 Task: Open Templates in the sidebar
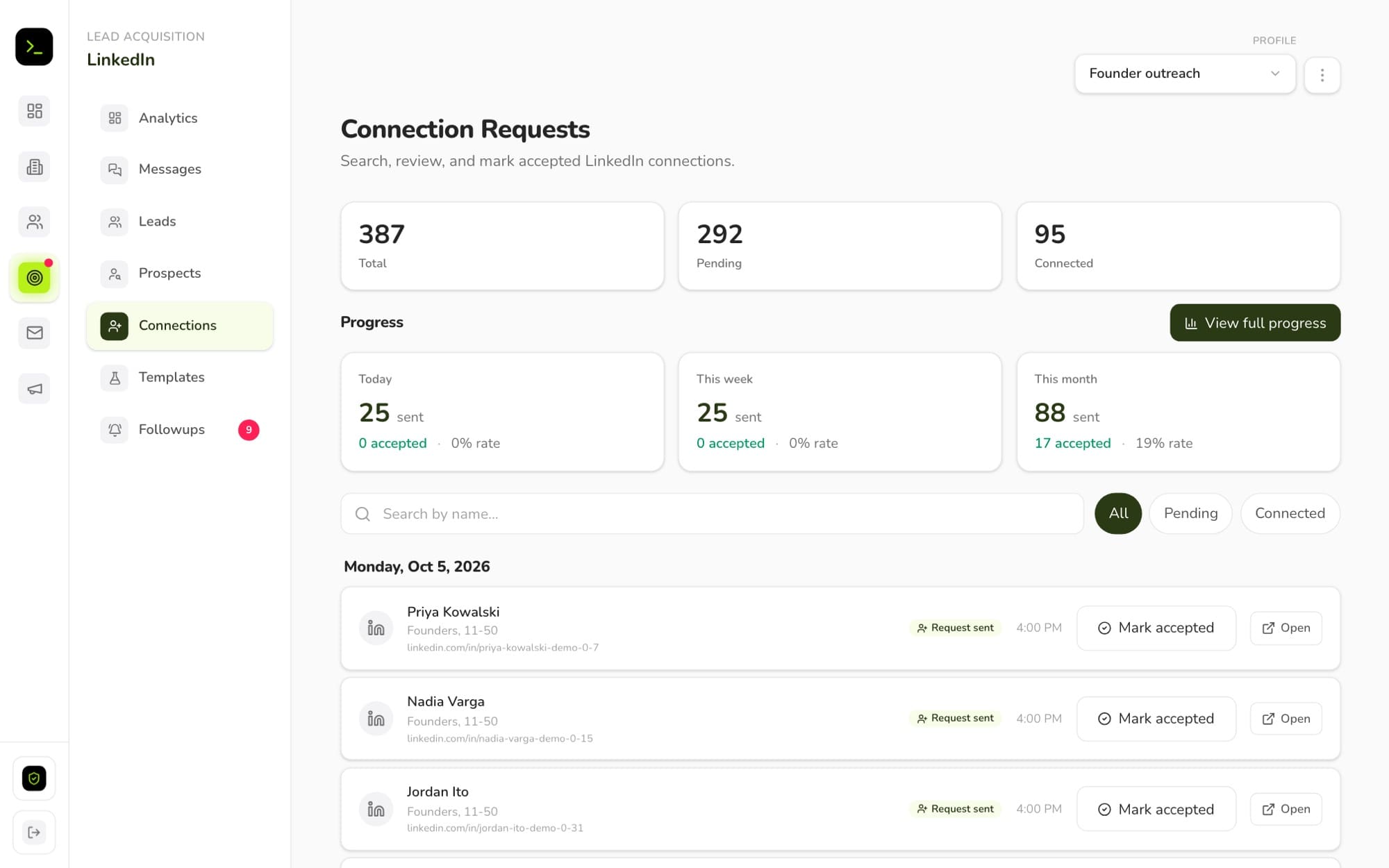pos(180,377)
